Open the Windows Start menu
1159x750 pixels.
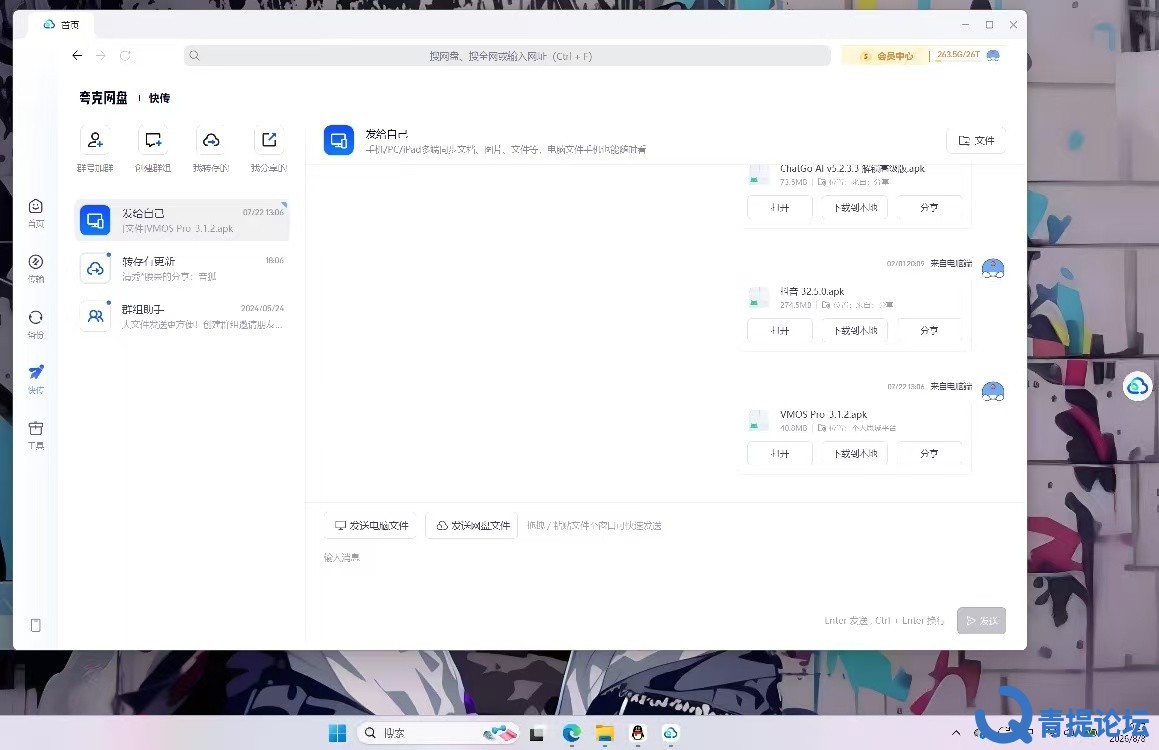337,733
